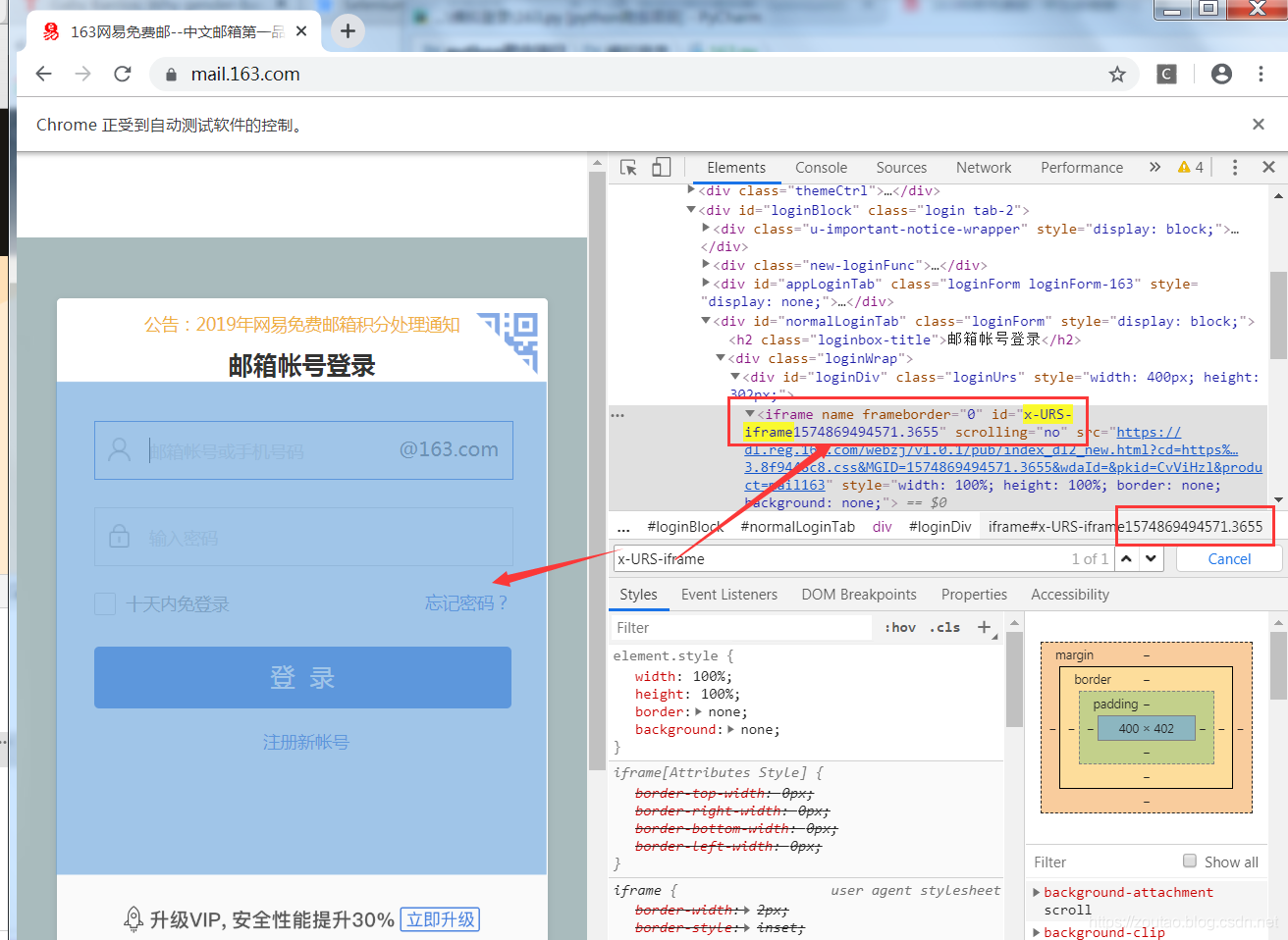Collapse the loginBlock div node
Image resolution: width=1288 pixels, height=940 pixels.
coord(691,210)
